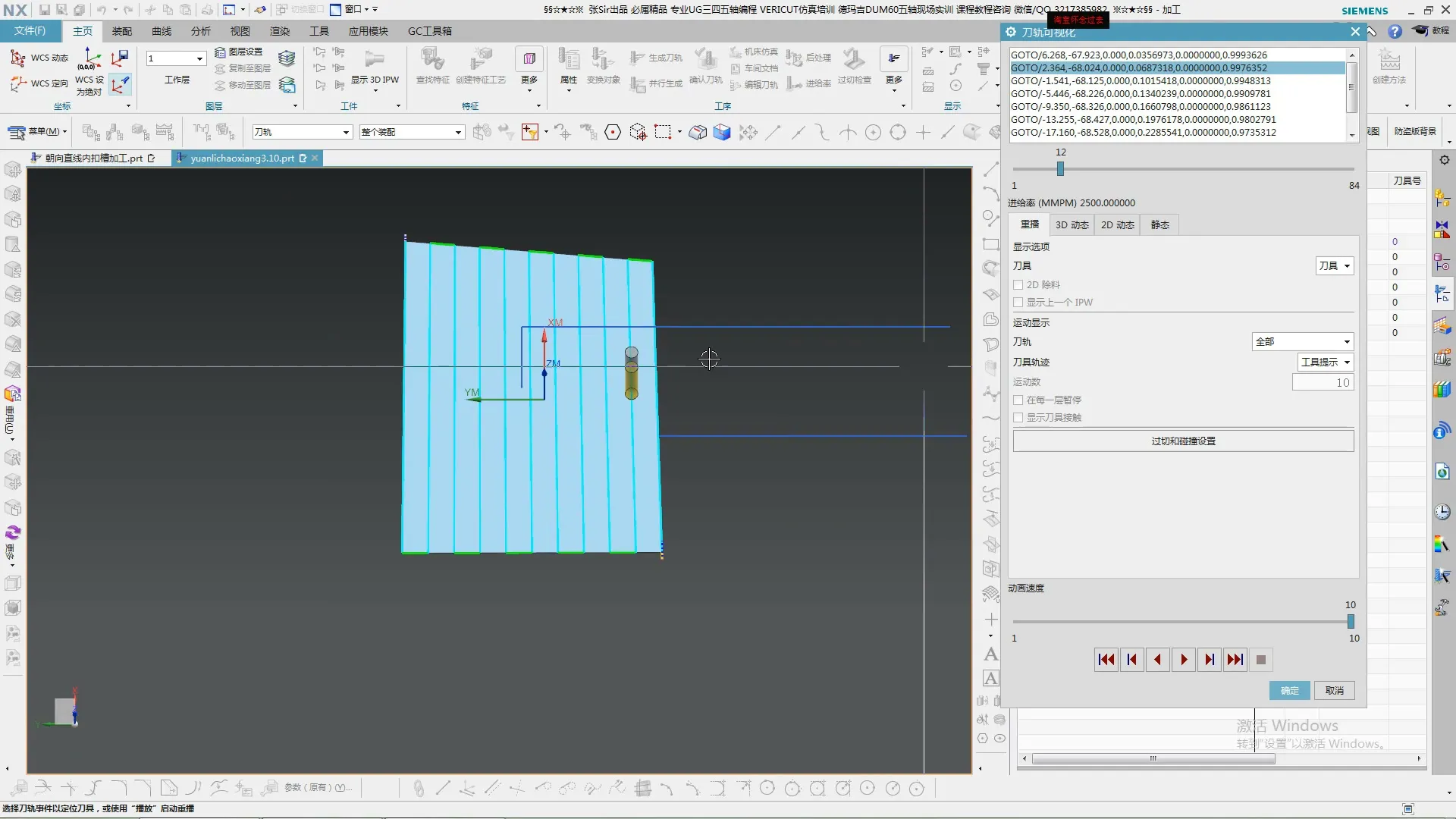Switch to the 3D 动态 tab
Screen dimensions: 1456x819
(1072, 225)
